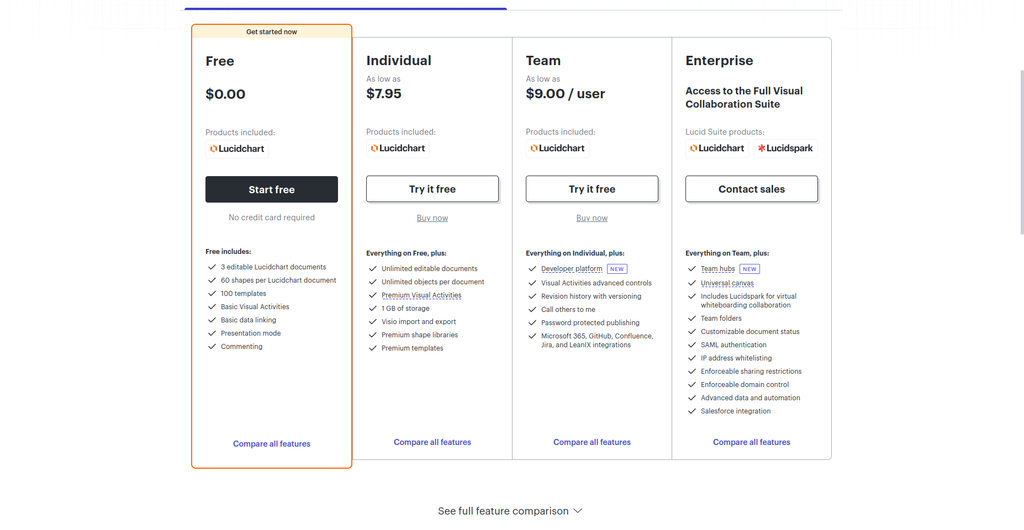1024x530 pixels.
Task: Open Buy now link under Individual plan
Action: point(432,218)
